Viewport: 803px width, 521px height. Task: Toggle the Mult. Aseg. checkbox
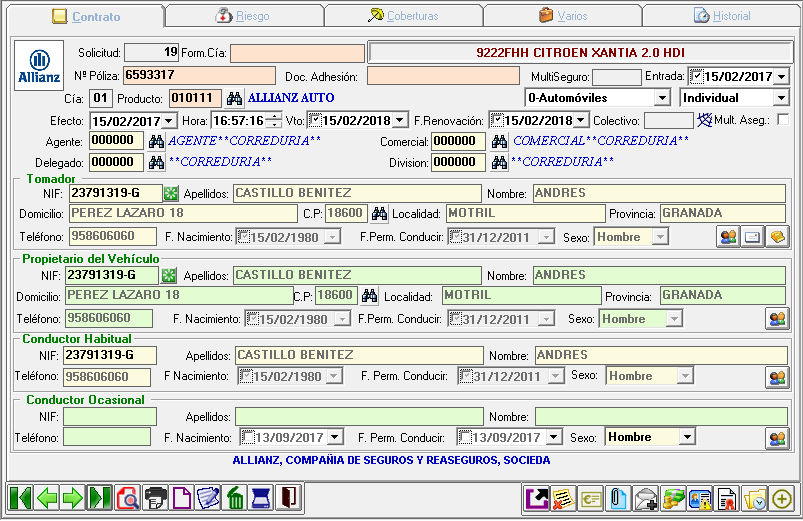[x=783, y=119]
